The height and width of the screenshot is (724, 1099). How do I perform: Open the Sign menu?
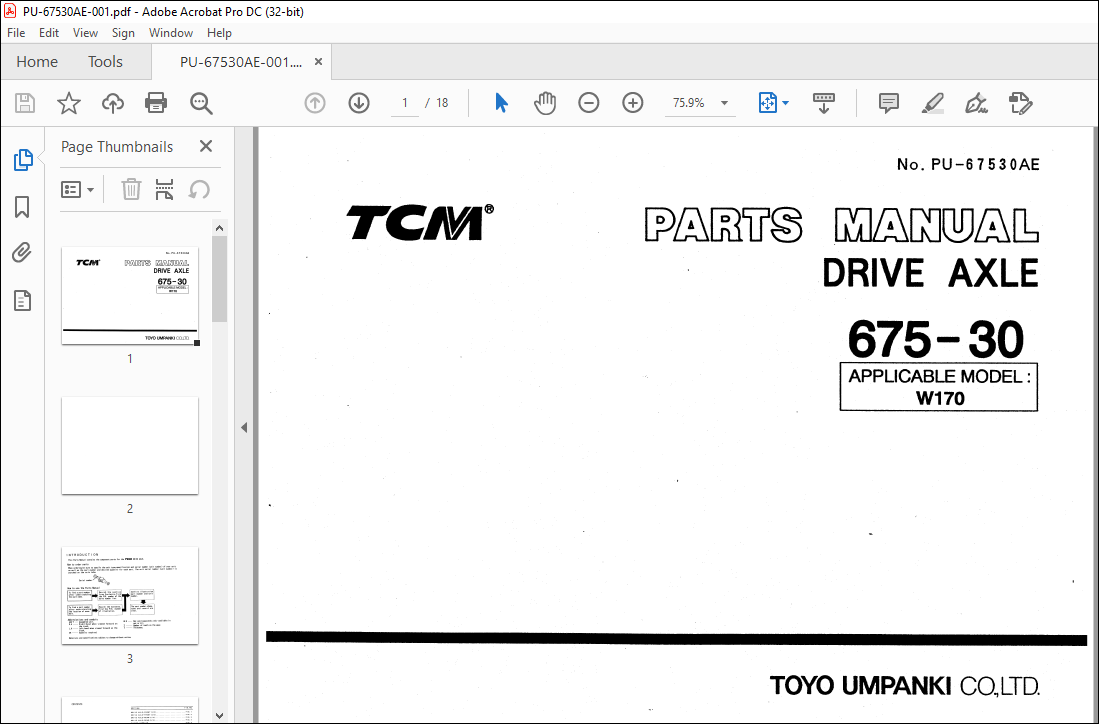(123, 33)
